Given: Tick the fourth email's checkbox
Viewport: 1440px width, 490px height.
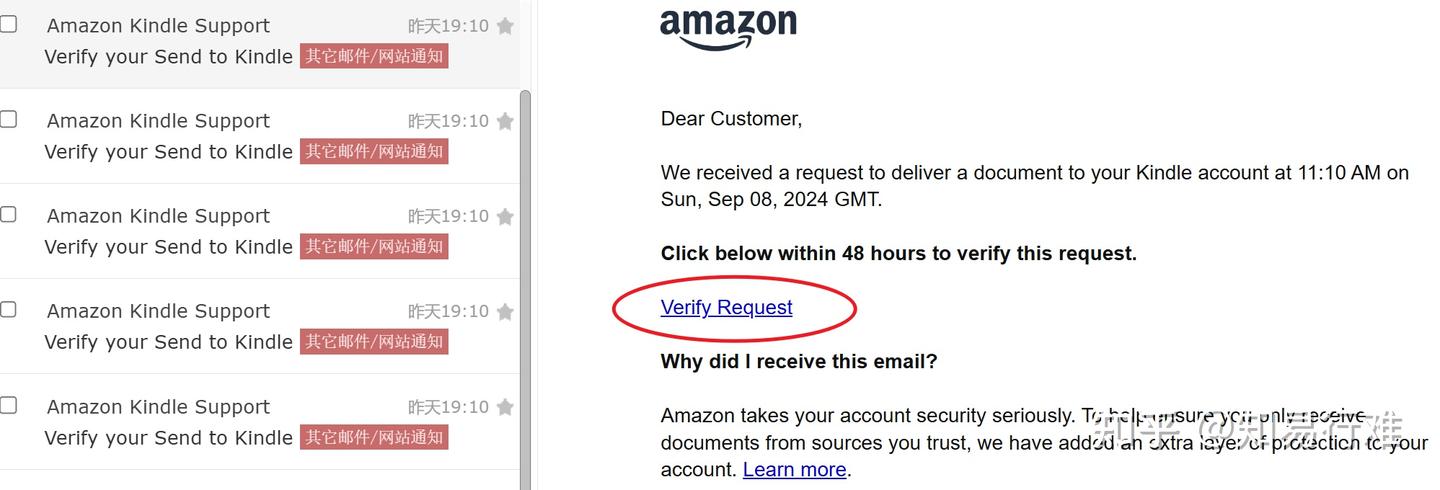Looking at the screenshot, I should click(9, 309).
